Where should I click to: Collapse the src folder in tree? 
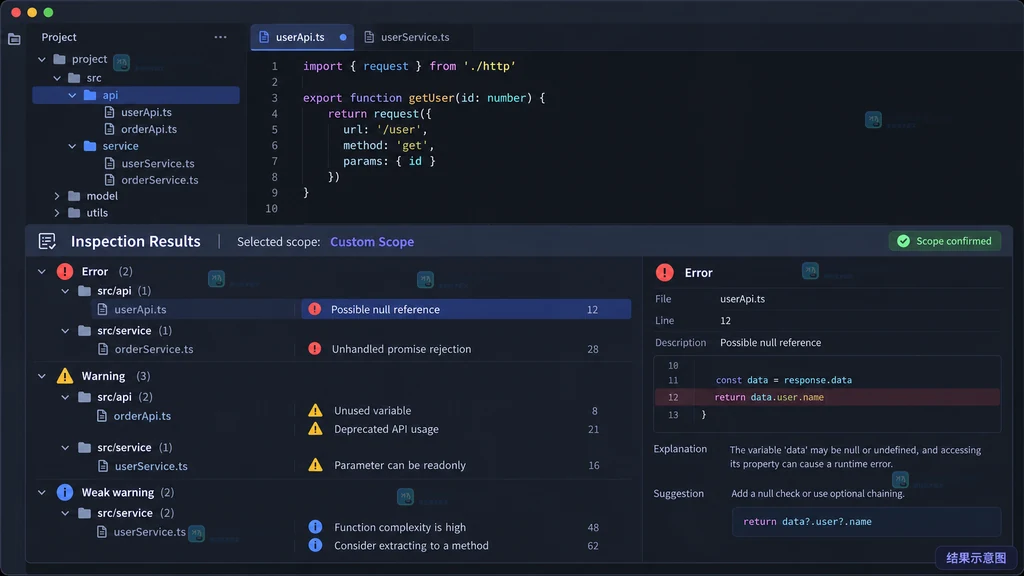tap(57, 78)
